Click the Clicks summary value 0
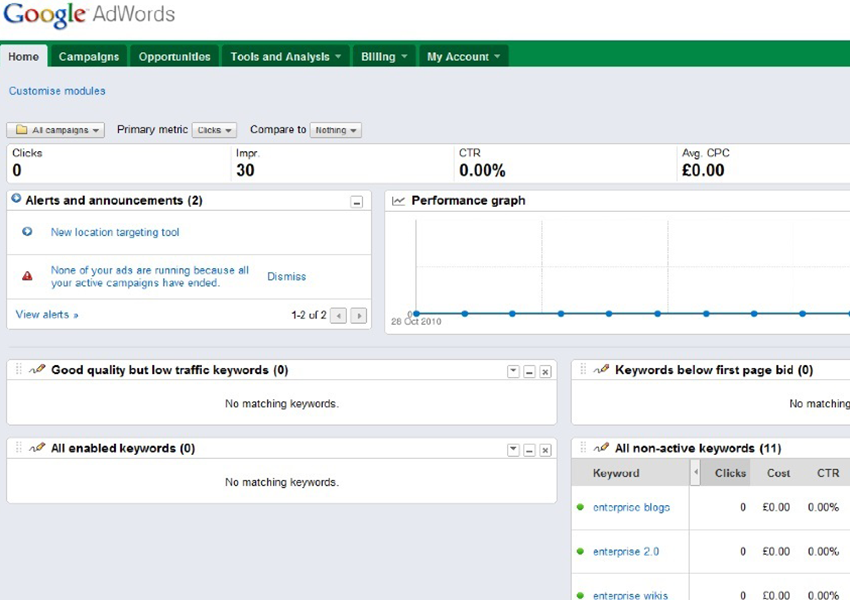The image size is (851, 600). [17, 170]
